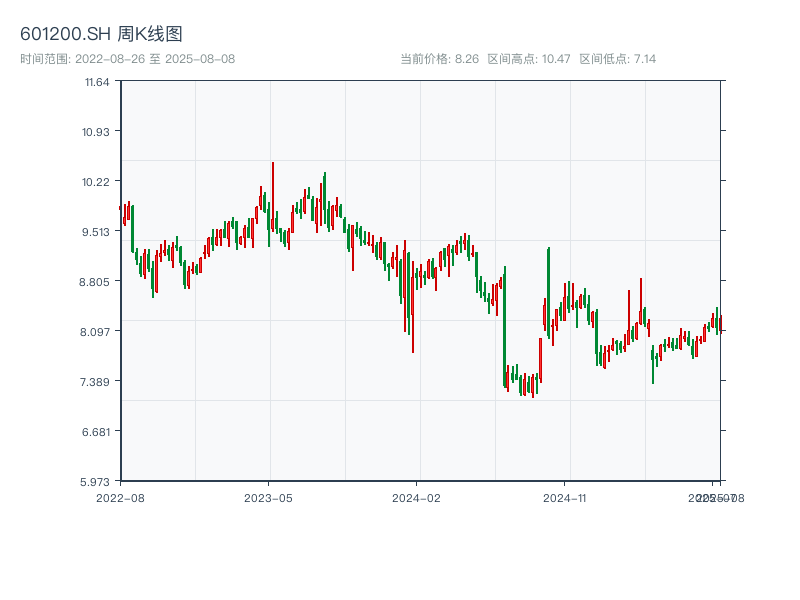Viewport: 800px width, 600px height.
Task: Click the 区间低点 7.14 label
Action: pyautogui.click(x=617, y=59)
